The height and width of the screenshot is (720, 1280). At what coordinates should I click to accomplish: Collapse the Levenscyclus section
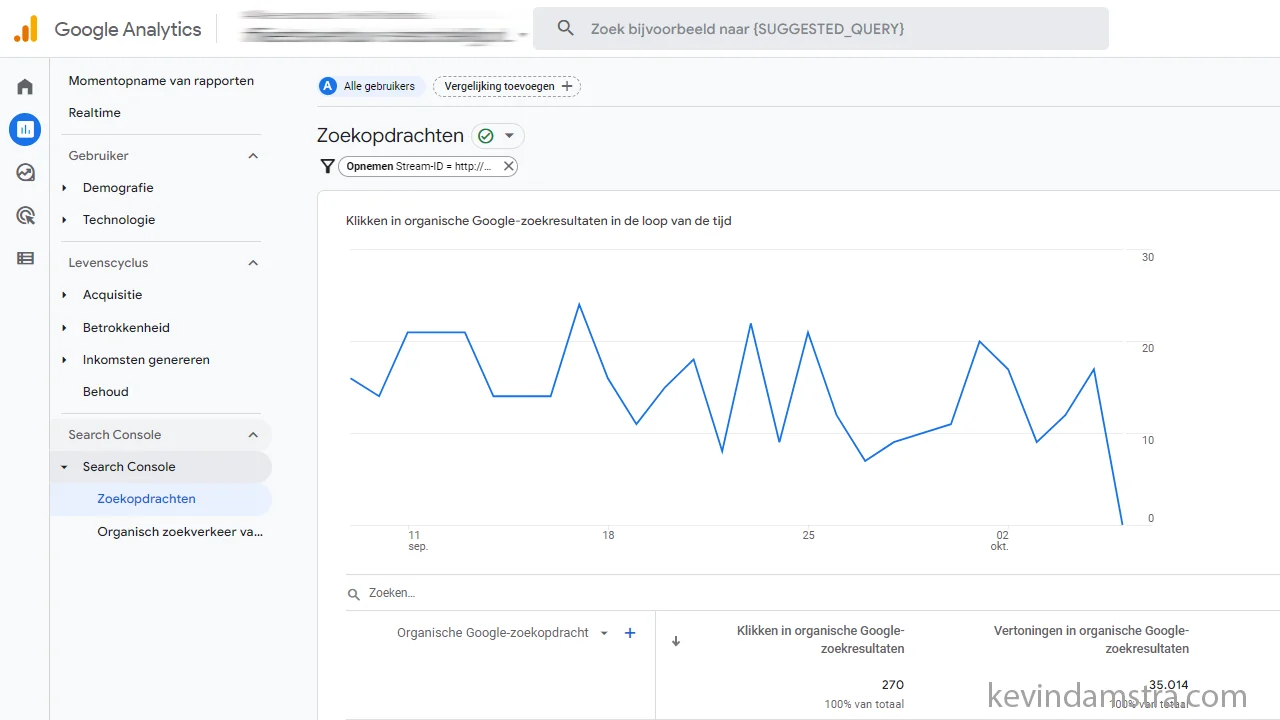click(x=253, y=263)
